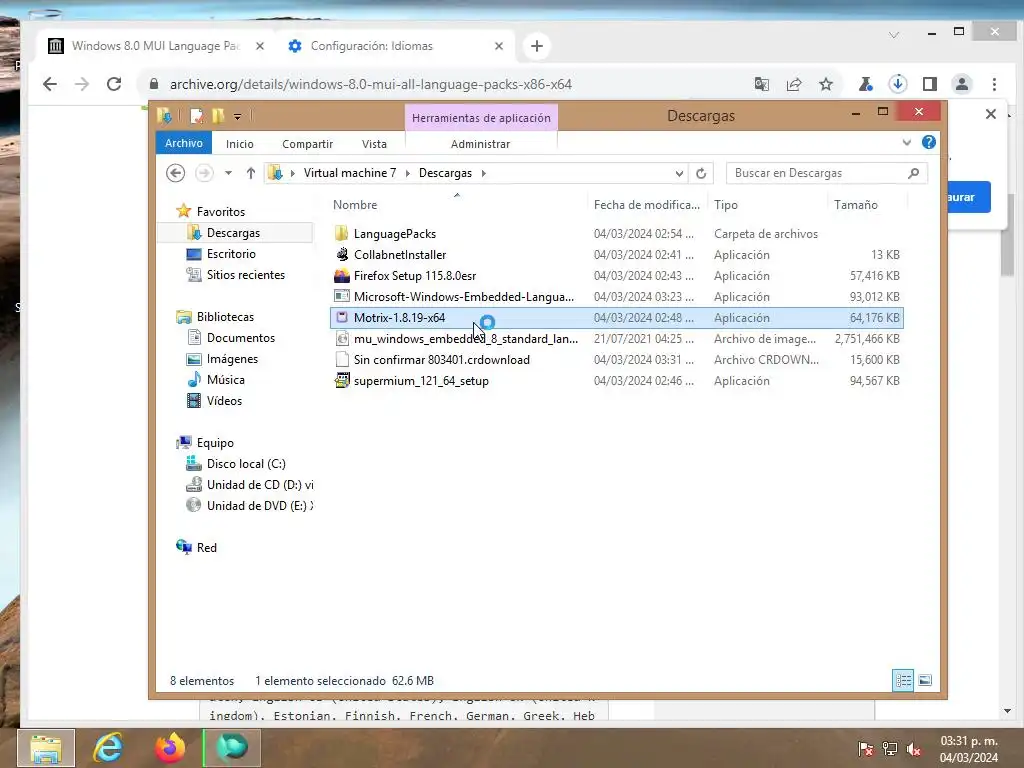Select the supermium_121_64_setup icon

(342, 380)
